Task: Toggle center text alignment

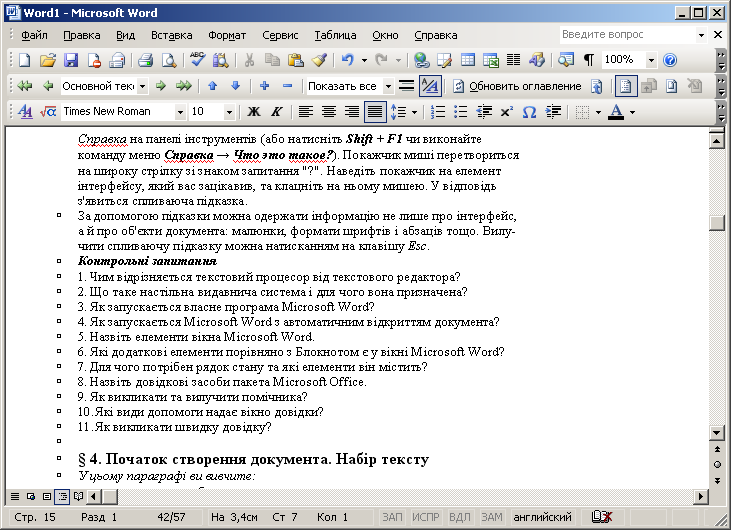Action: click(x=329, y=112)
